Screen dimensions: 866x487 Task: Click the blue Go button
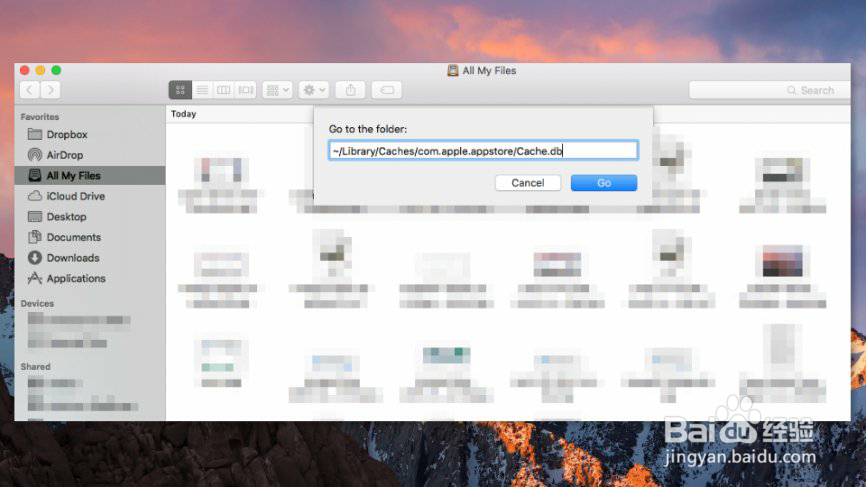point(604,183)
